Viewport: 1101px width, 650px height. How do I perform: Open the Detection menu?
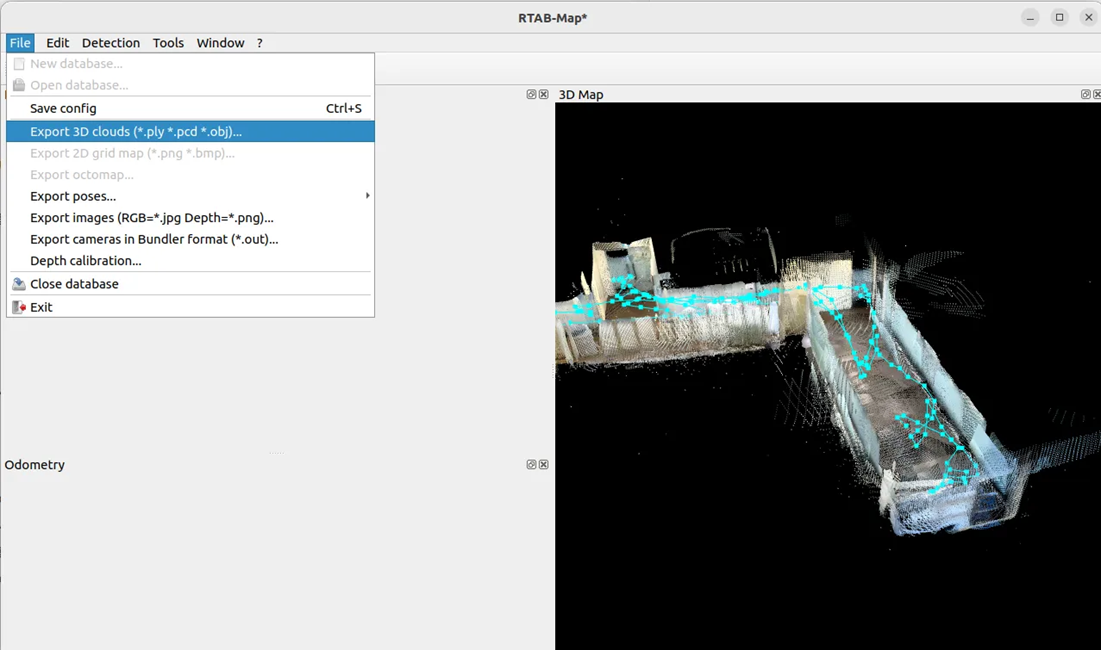[x=111, y=43]
